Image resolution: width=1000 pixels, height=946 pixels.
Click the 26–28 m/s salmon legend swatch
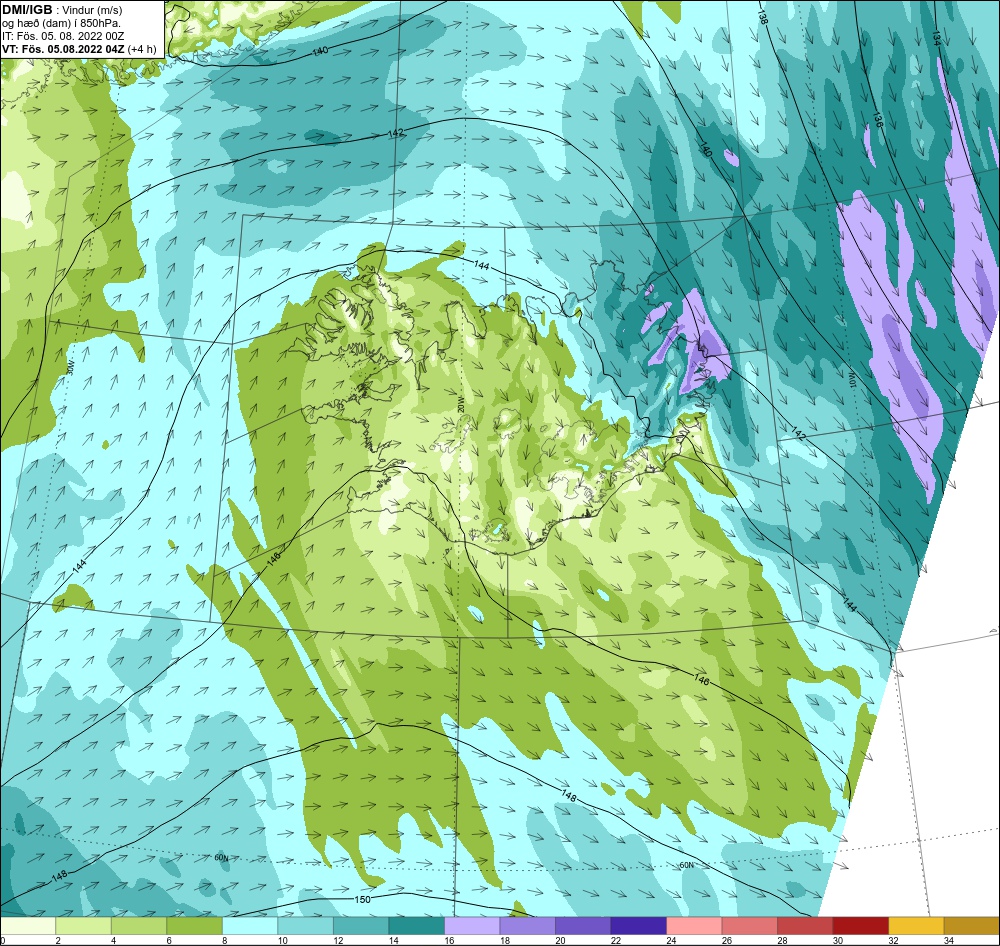(x=749, y=926)
